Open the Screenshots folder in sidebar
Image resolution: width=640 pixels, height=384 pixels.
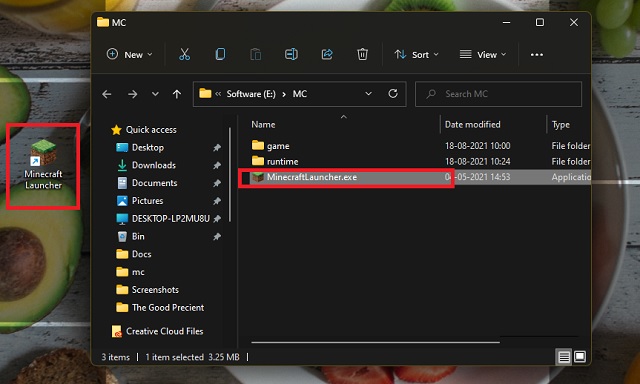pyautogui.click(x=155, y=290)
